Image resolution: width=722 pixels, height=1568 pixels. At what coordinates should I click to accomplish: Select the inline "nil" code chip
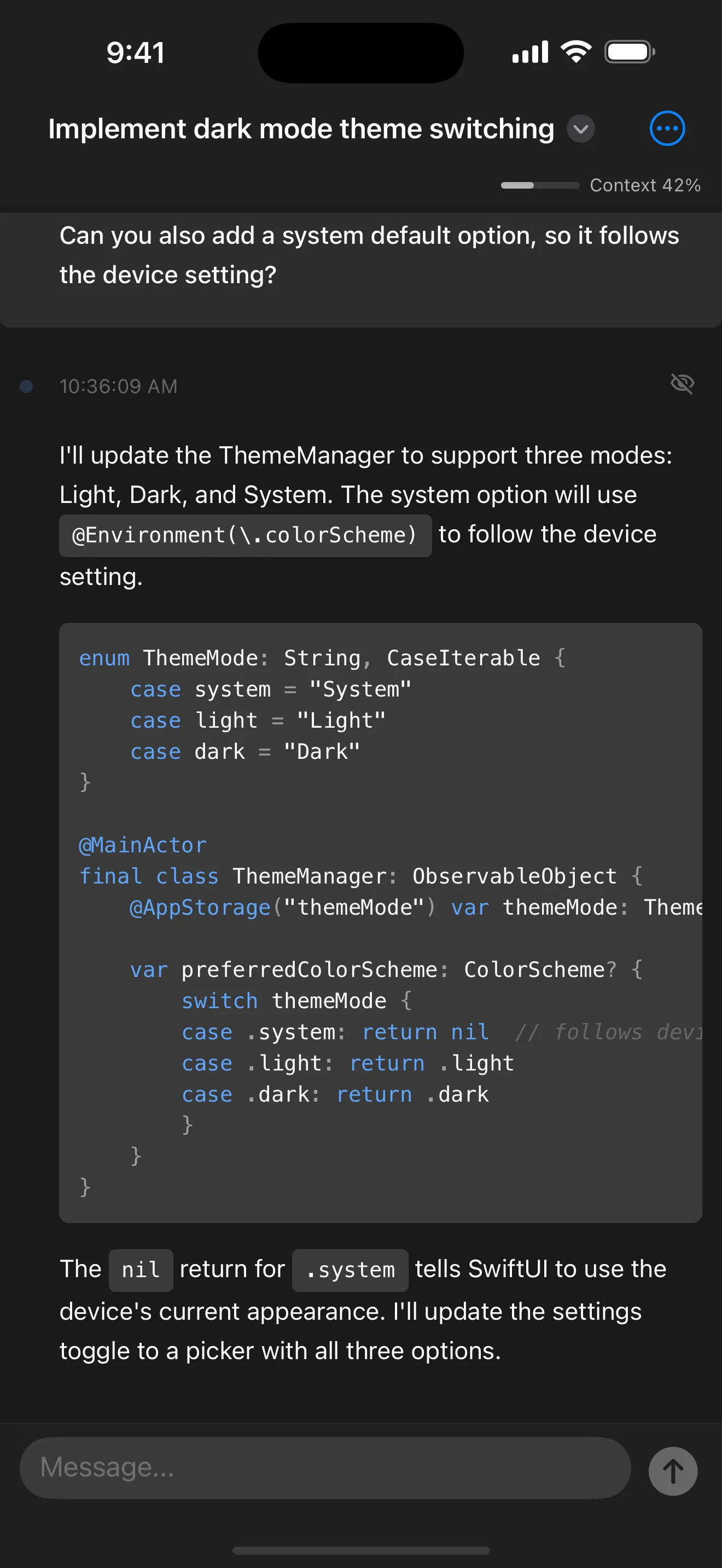[141, 1269]
